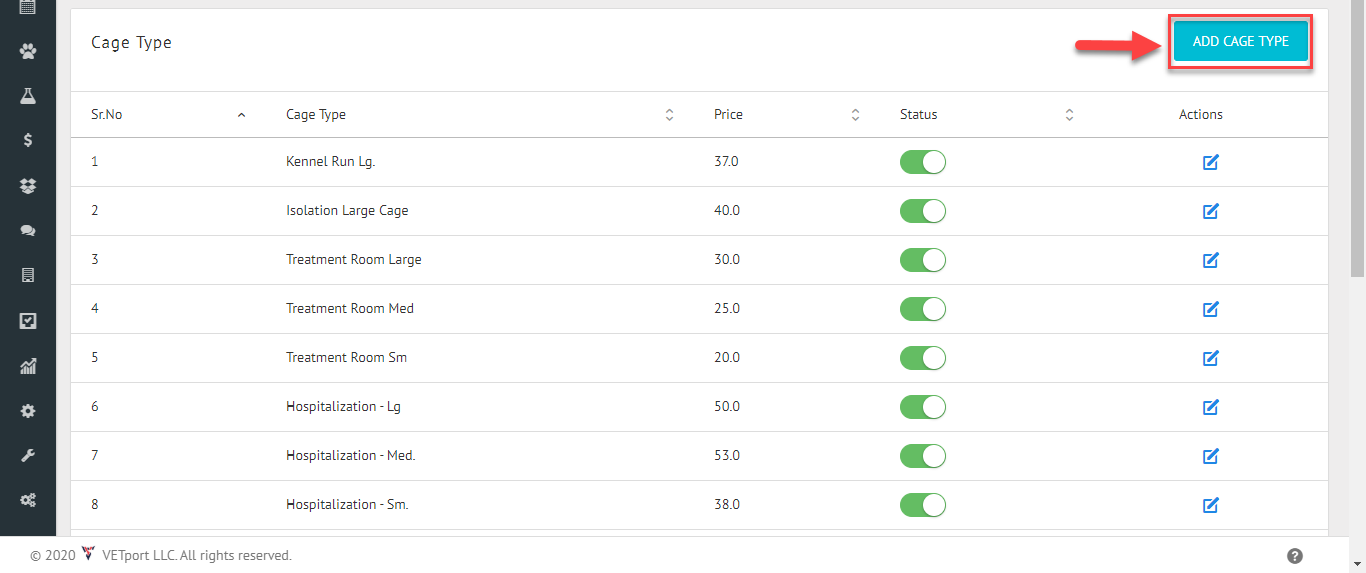Turn off Hospitalization - Sm. status

(x=923, y=505)
